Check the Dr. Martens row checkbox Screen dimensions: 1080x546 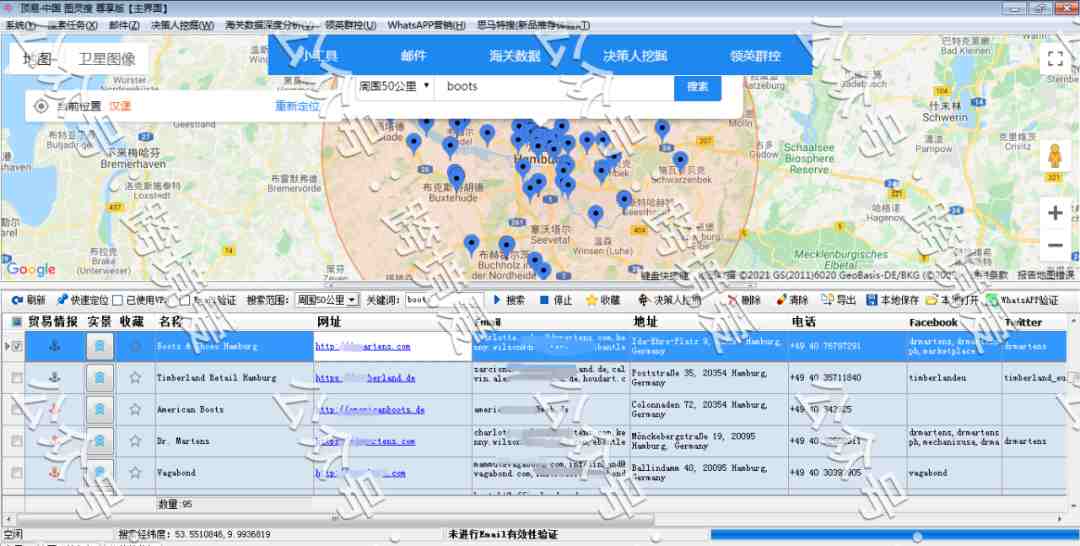pos(17,441)
